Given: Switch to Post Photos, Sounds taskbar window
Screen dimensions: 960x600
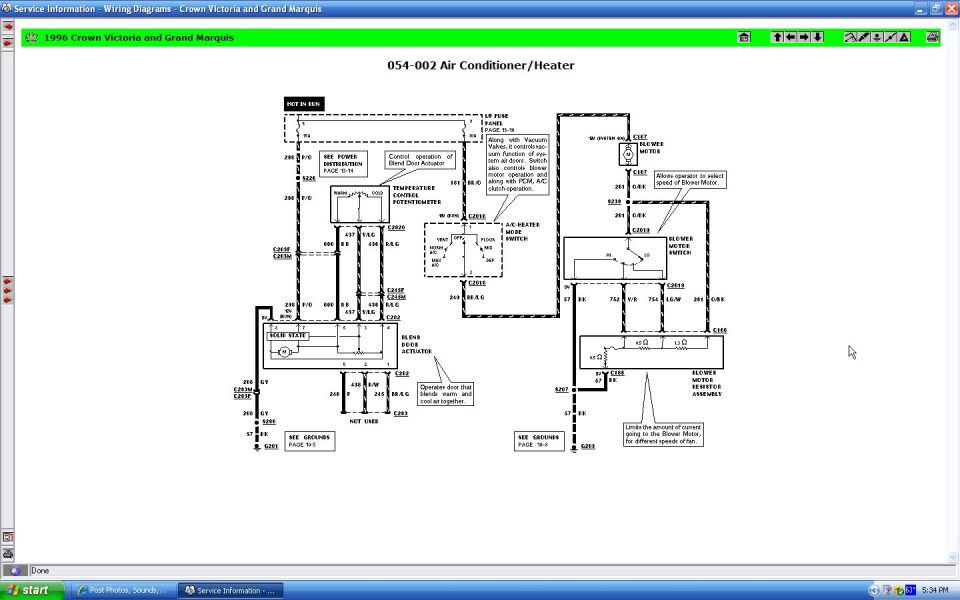Looking at the screenshot, I should tap(122, 590).
